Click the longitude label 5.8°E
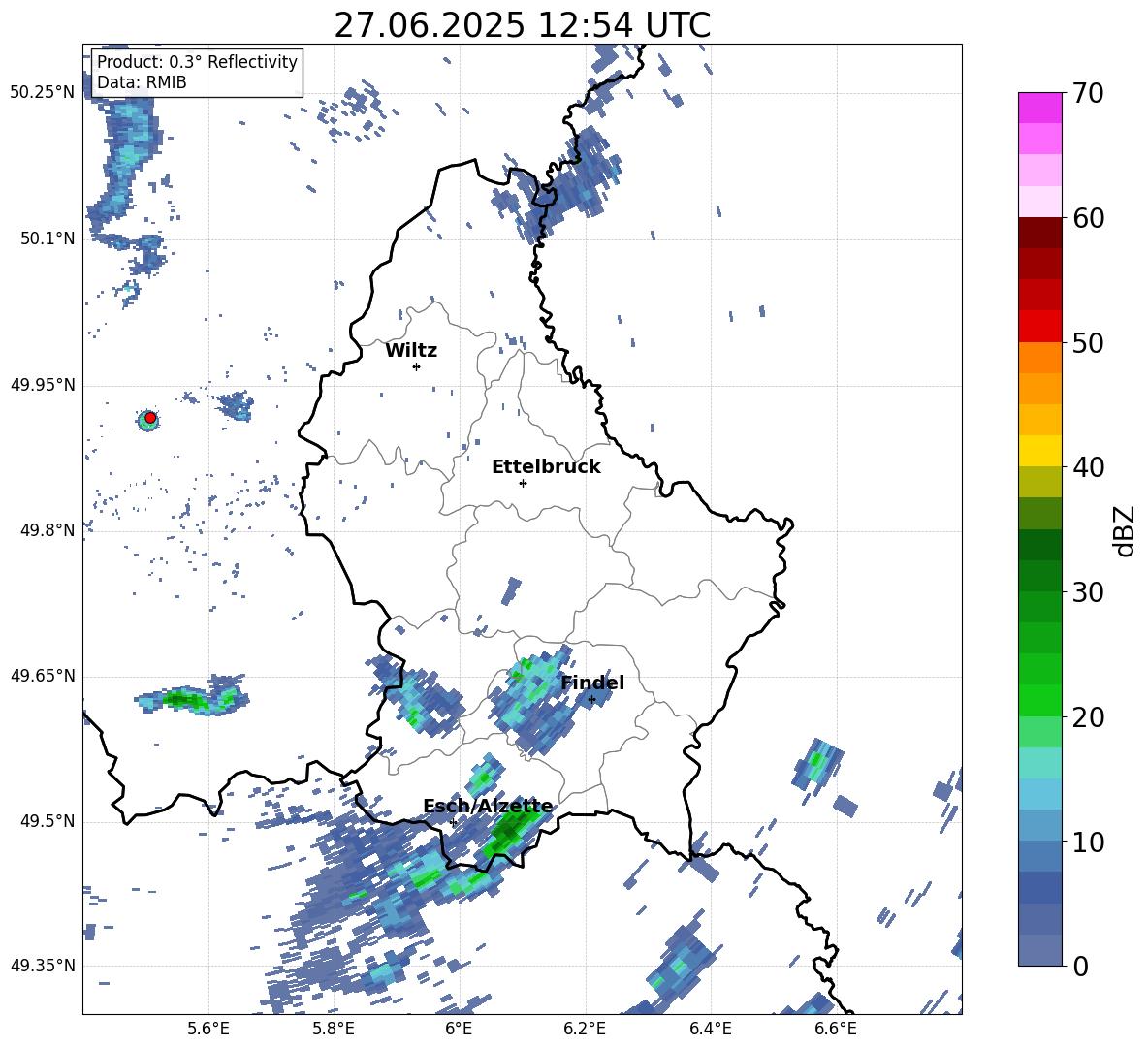Image resolution: width=1148 pixels, height=1048 pixels. click(334, 1029)
